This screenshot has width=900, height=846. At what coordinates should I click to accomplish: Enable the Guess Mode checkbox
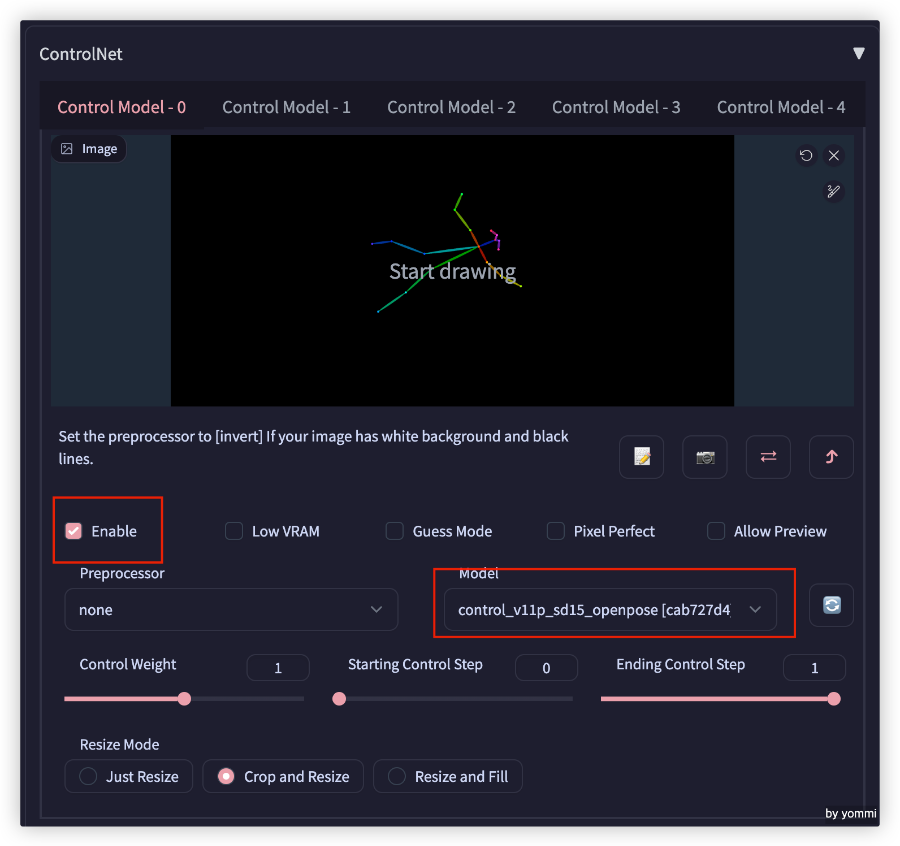click(394, 531)
